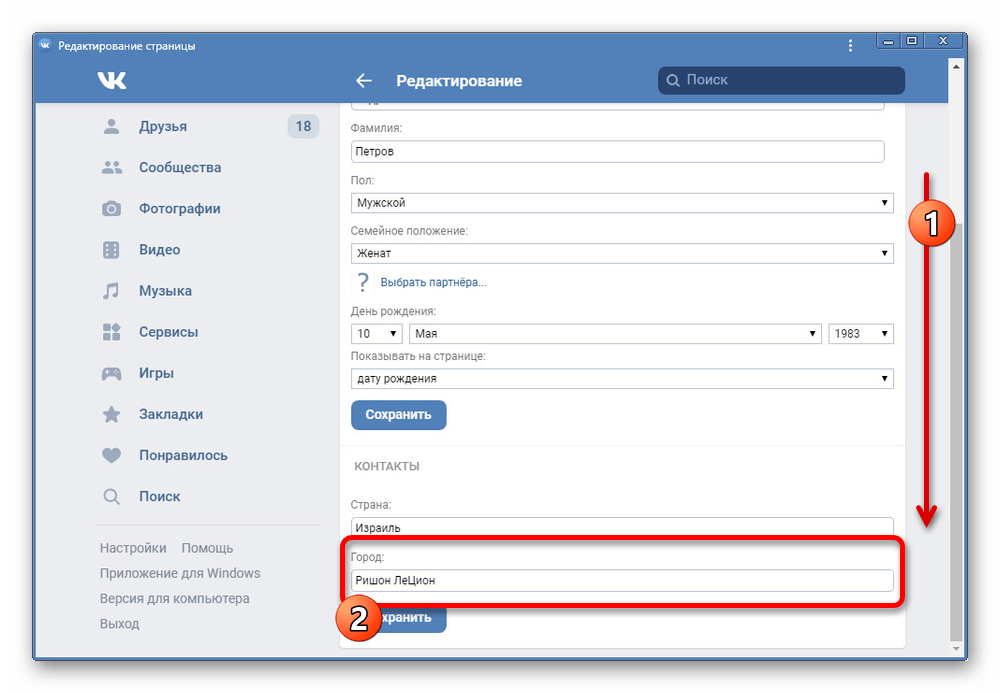1000x693 pixels.
Task: Open Версия для компьютера link
Action: (174, 599)
